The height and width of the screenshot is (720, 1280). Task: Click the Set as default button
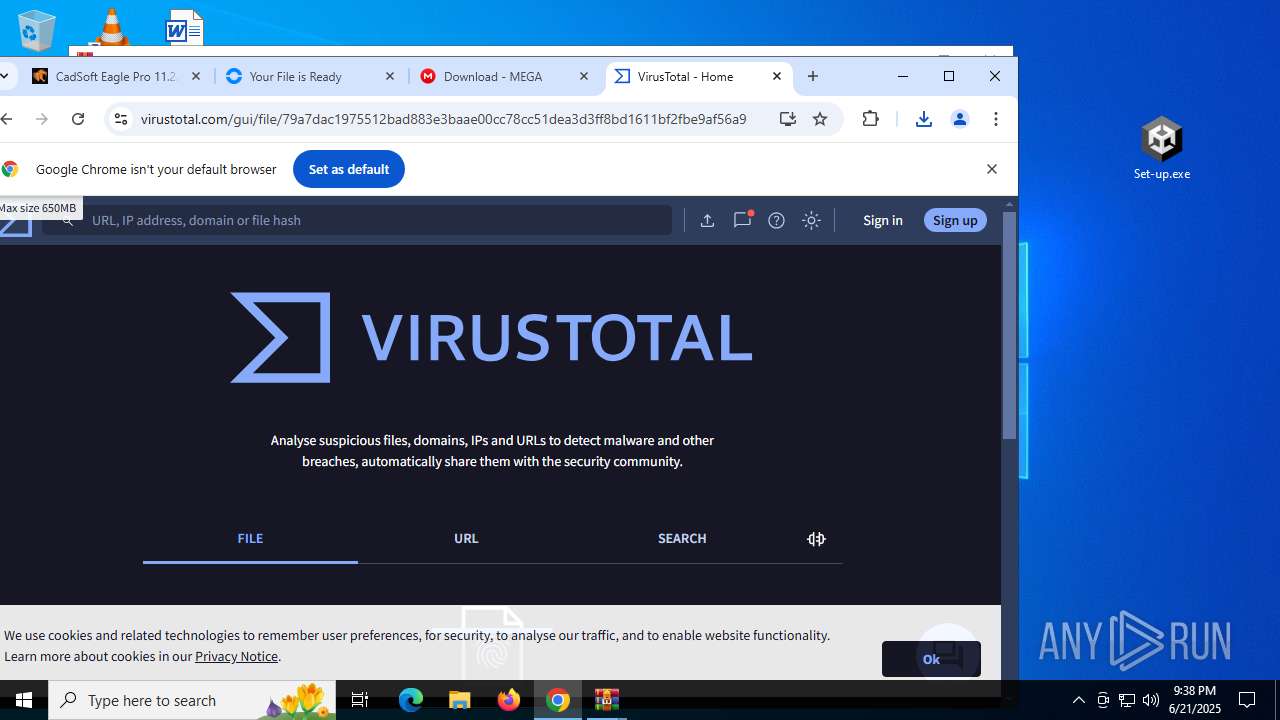click(x=349, y=169)
